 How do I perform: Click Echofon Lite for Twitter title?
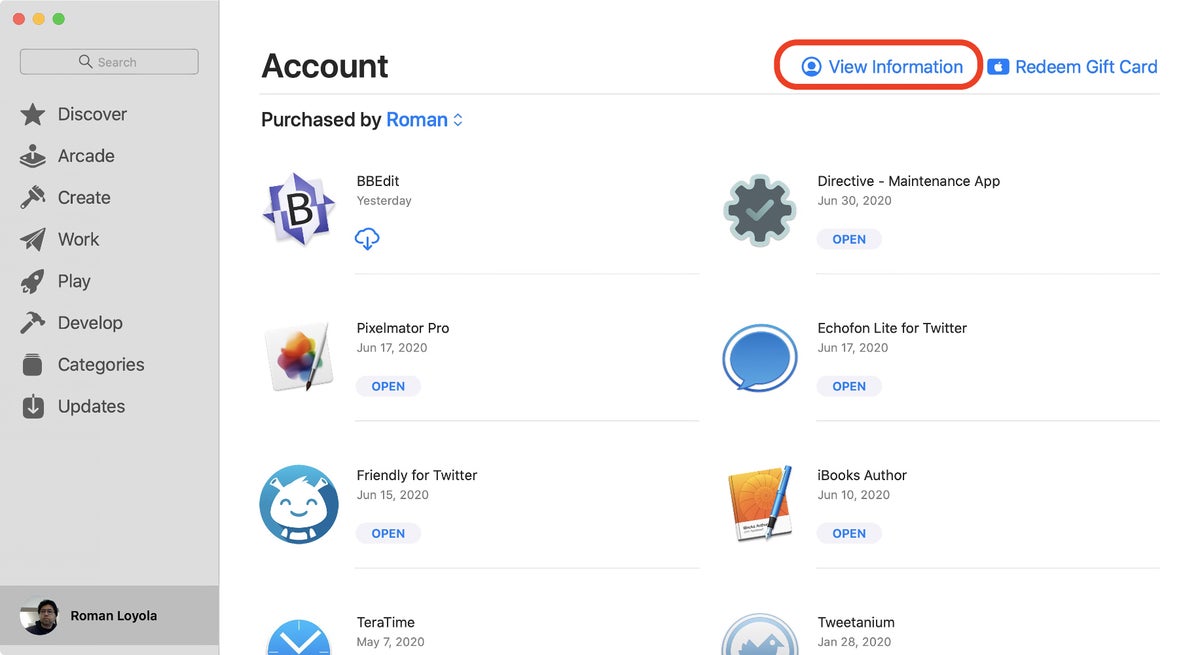point(892,328)
